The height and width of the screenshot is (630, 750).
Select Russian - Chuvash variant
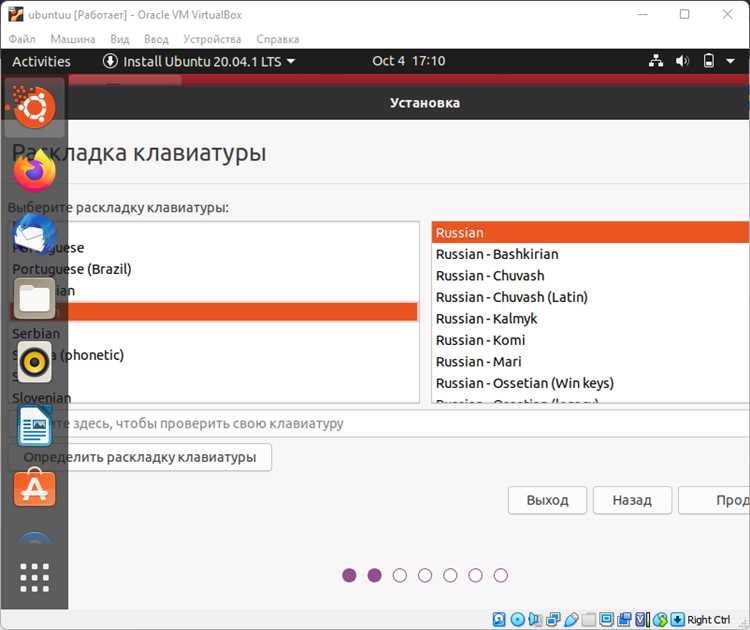tap(591, 276)
